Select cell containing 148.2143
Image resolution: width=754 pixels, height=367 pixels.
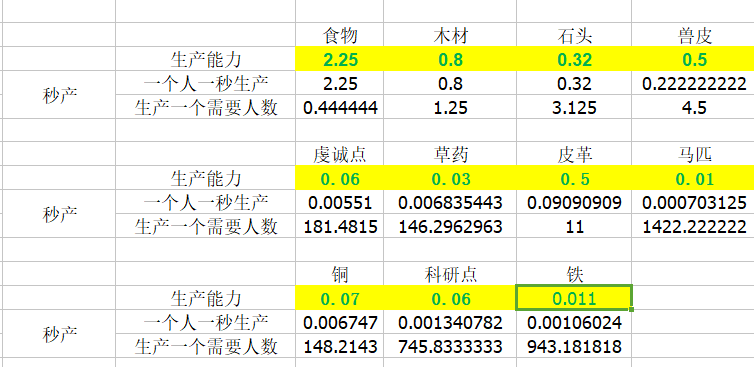tap(339, 346)
